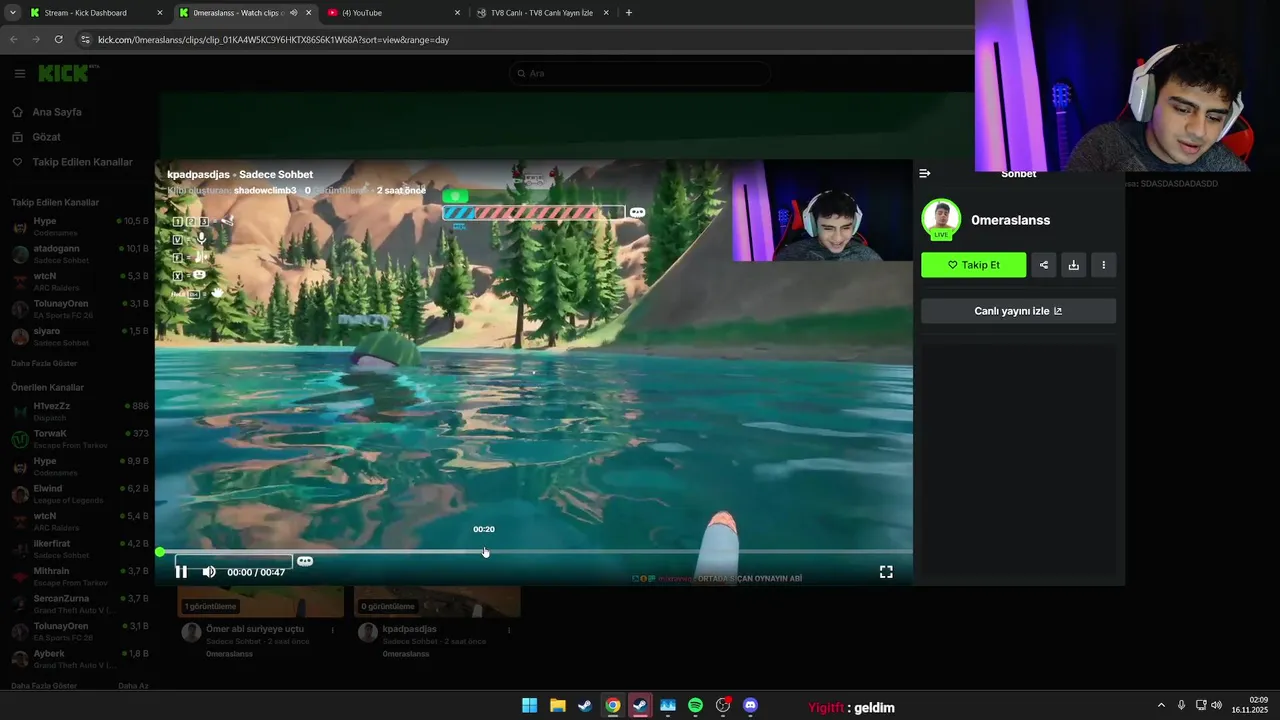Viewport: 1280px width, 720px height.
Task: Open the tab search dropdown
Action: pyautogui.click(x=12, y=13)
